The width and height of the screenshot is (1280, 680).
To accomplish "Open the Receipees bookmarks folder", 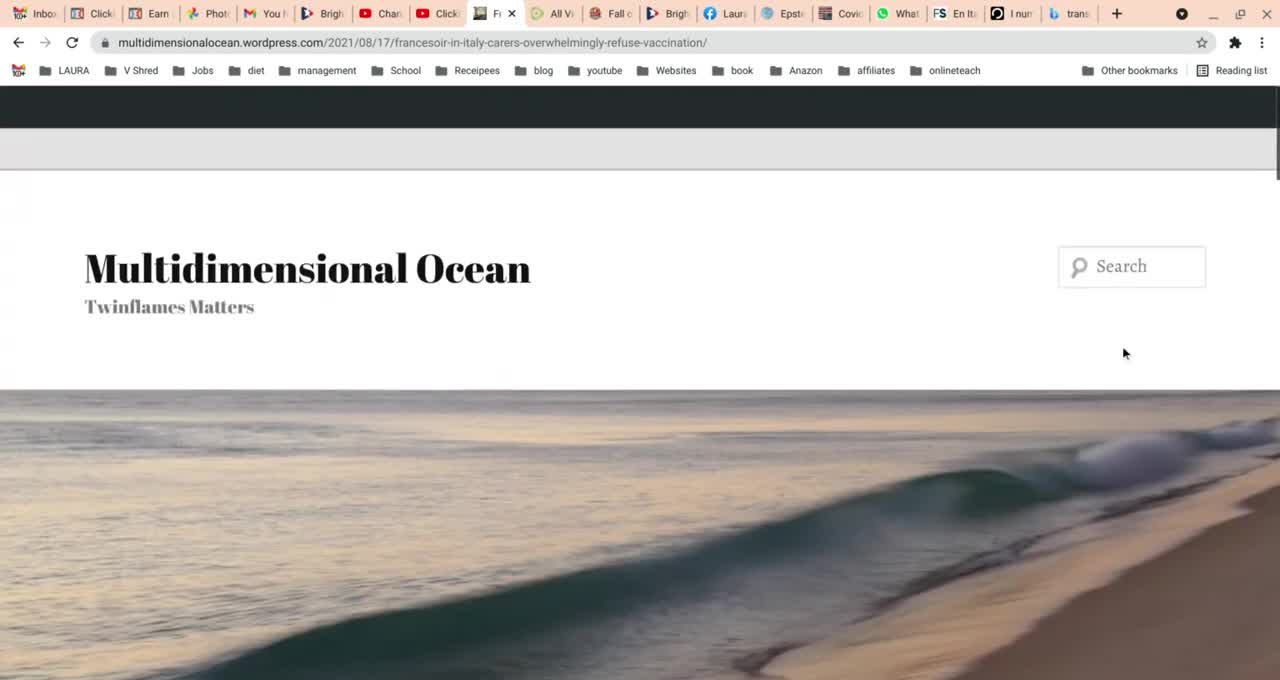I will click(467, 71).
